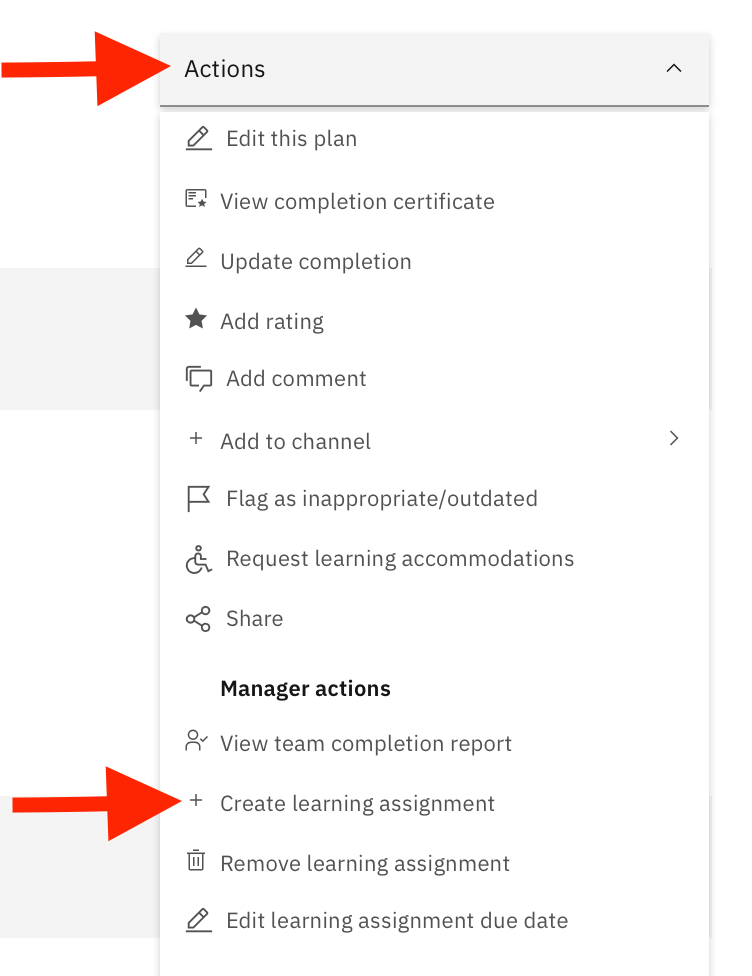Click the flag icon for inappropriate/outdated

[x=199, y=499]
